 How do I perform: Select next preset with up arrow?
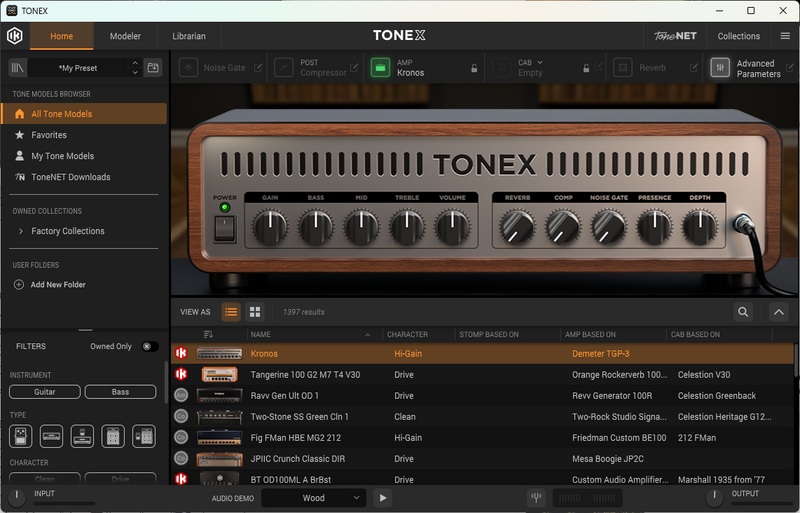click(135, 63)
